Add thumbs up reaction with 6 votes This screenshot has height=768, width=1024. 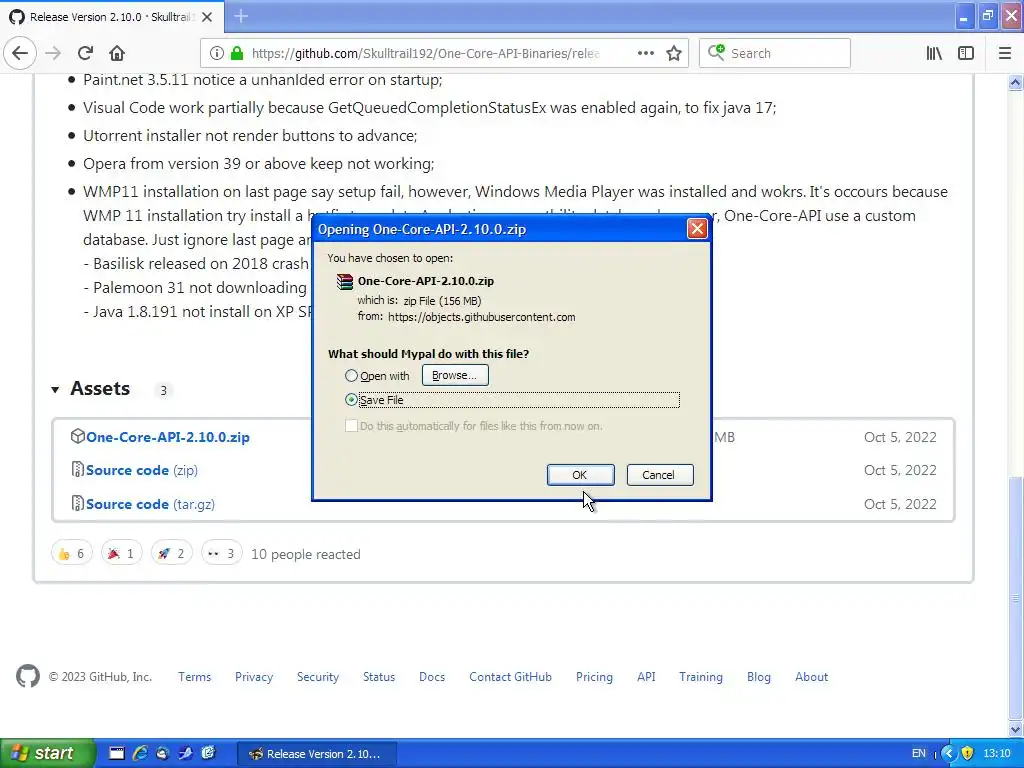[72, 554]
